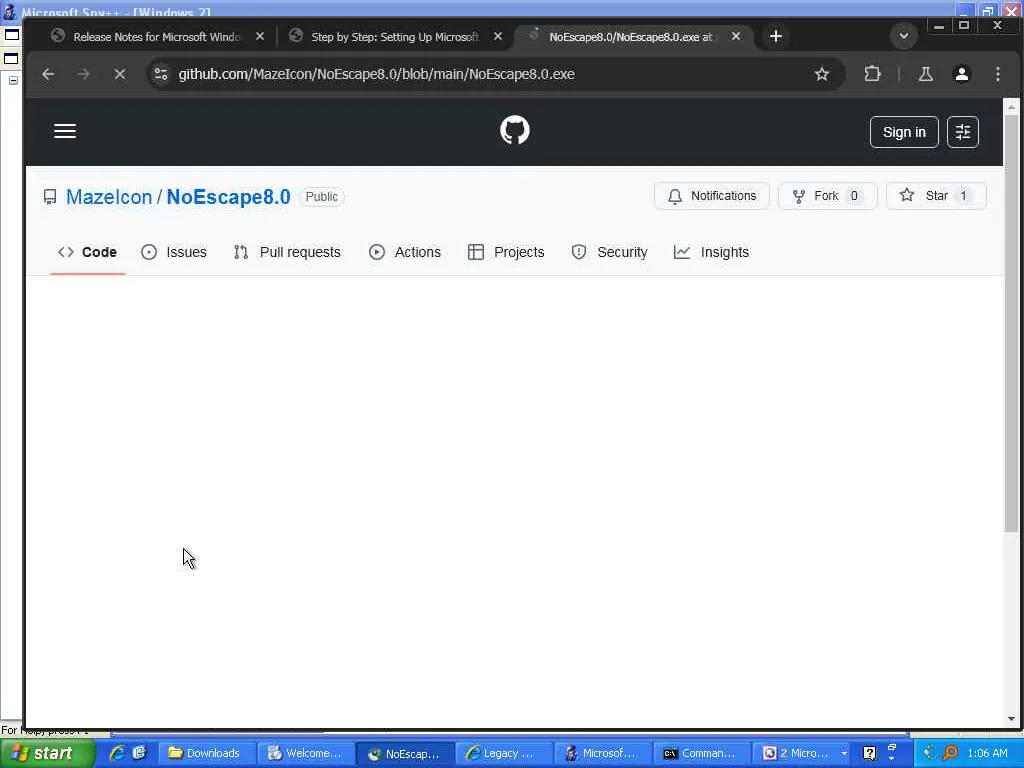Click the Sign in button
This screenshot has height=768, width=1024.
pos(904,132)
